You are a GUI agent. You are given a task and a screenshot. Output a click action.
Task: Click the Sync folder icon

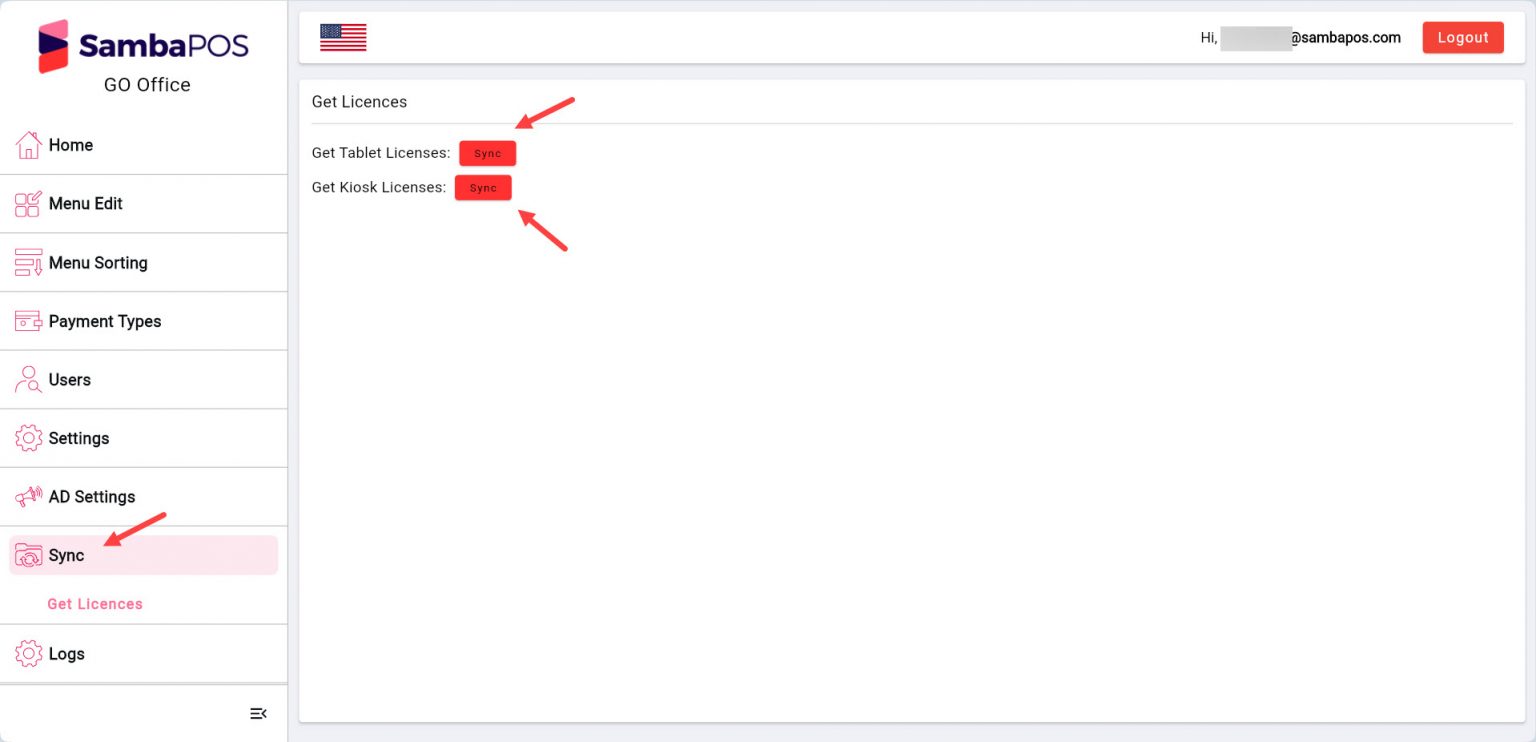pos(28,556)
